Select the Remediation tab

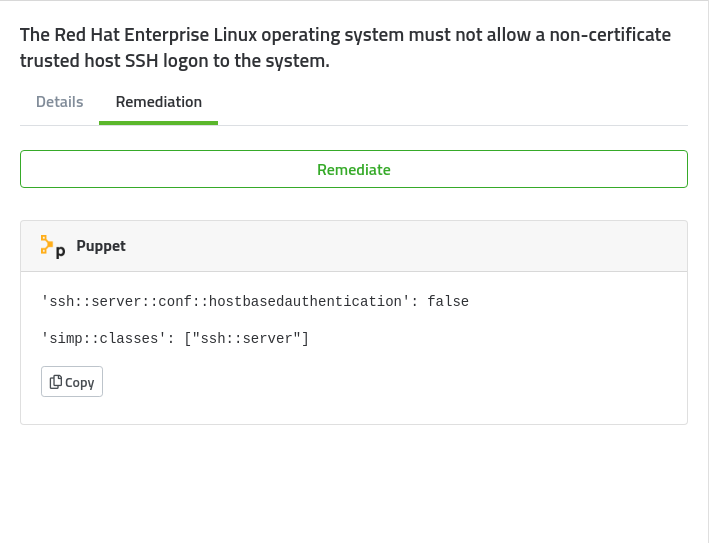tap(158, 102)
